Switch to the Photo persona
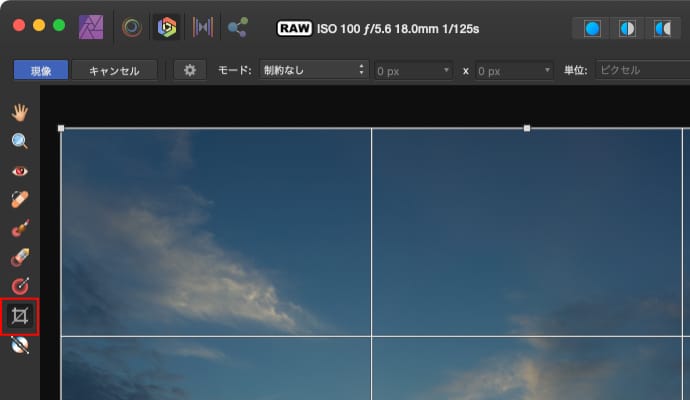The width and height of the screenshot is (690, 400). point(92,27)
